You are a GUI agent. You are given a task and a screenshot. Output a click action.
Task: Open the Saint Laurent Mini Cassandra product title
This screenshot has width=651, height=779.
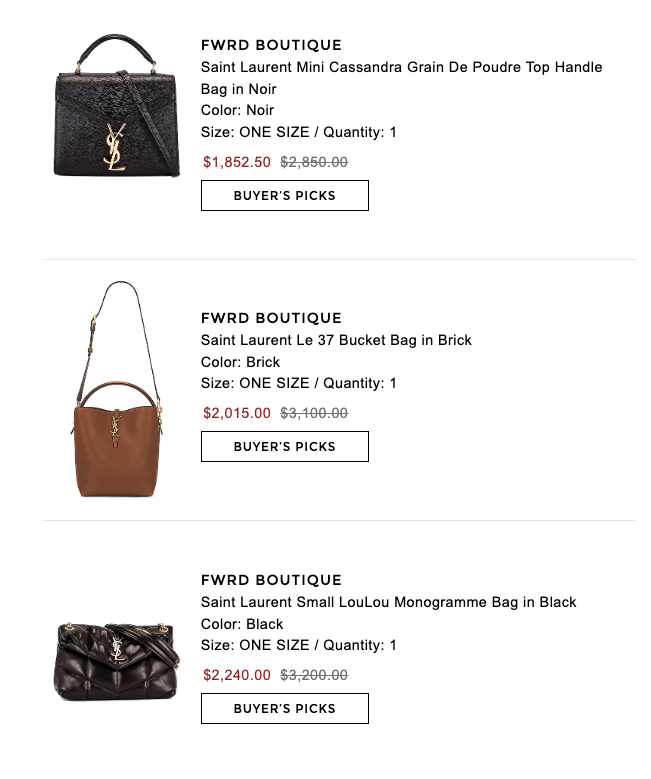point(401,78)
